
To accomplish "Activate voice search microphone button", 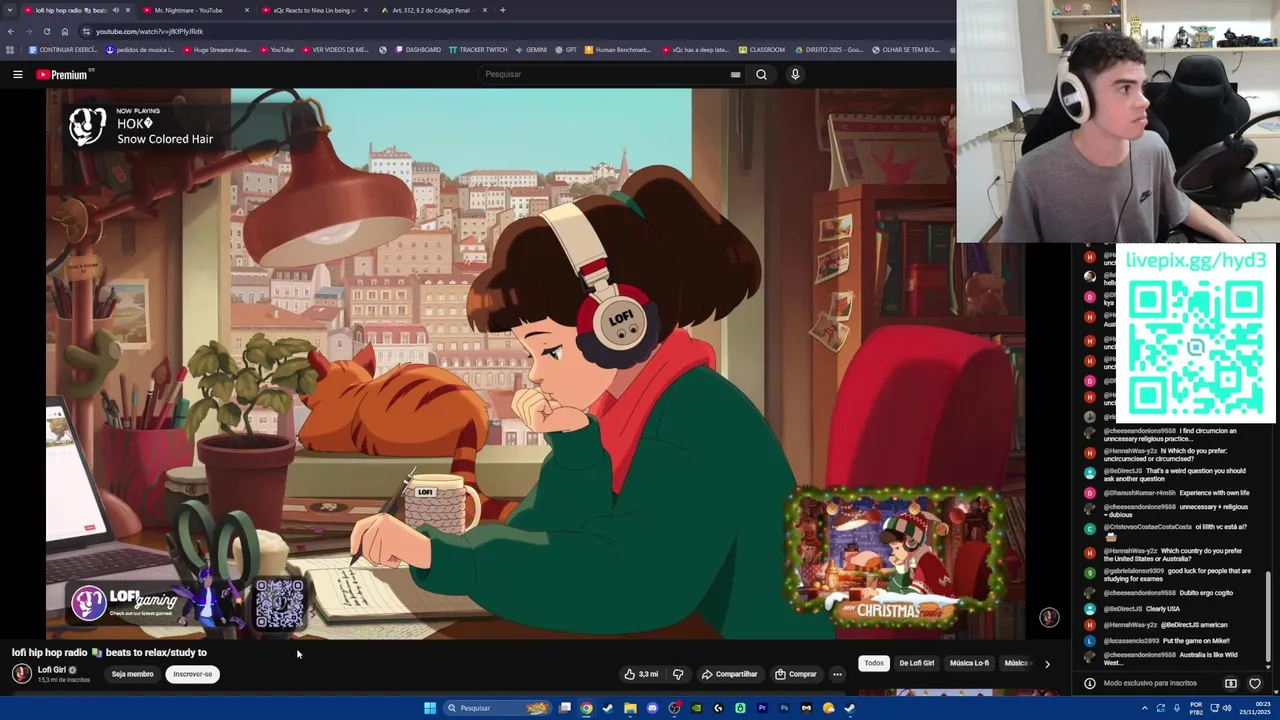I will 795,74.
